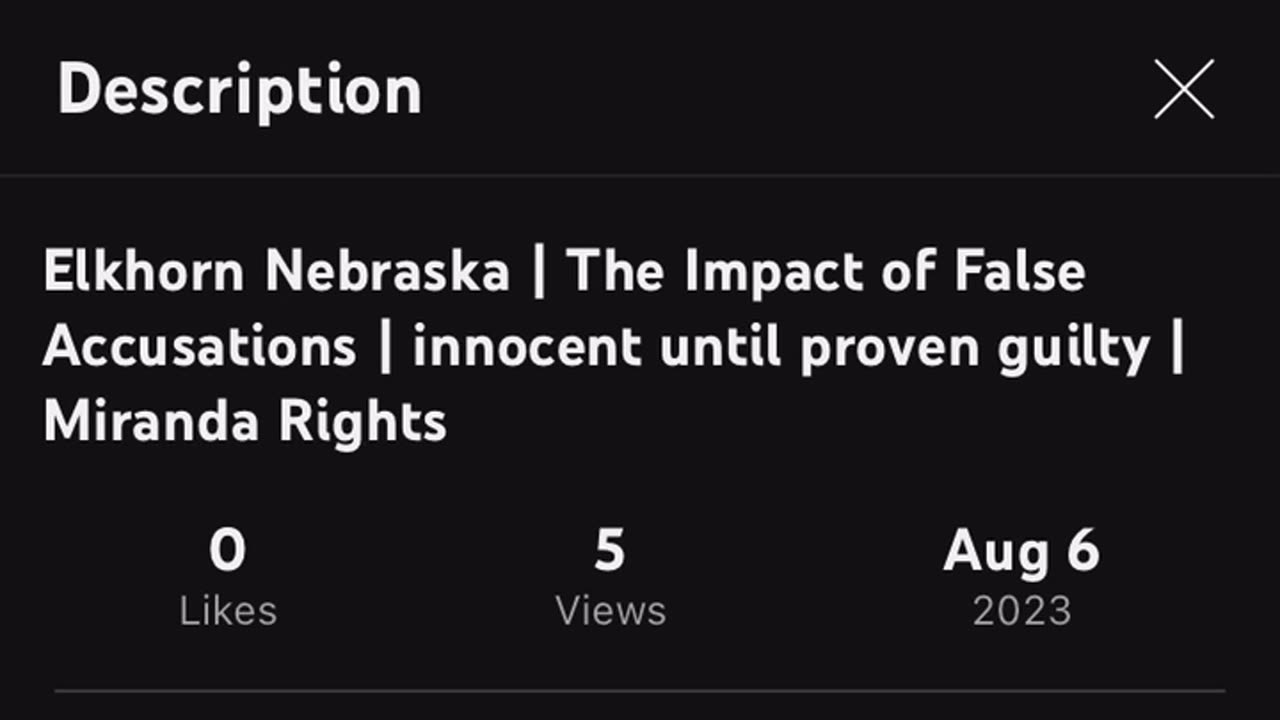The width and height of the screenshot is (1280, 720).
Task: Click the pipe separator after "Nebraska"
Action: (539, 272)
